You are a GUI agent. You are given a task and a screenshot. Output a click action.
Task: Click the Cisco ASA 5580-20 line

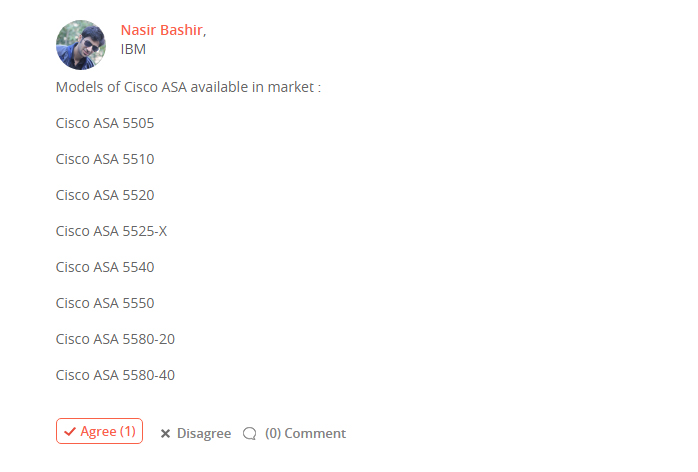coord(115,339)
